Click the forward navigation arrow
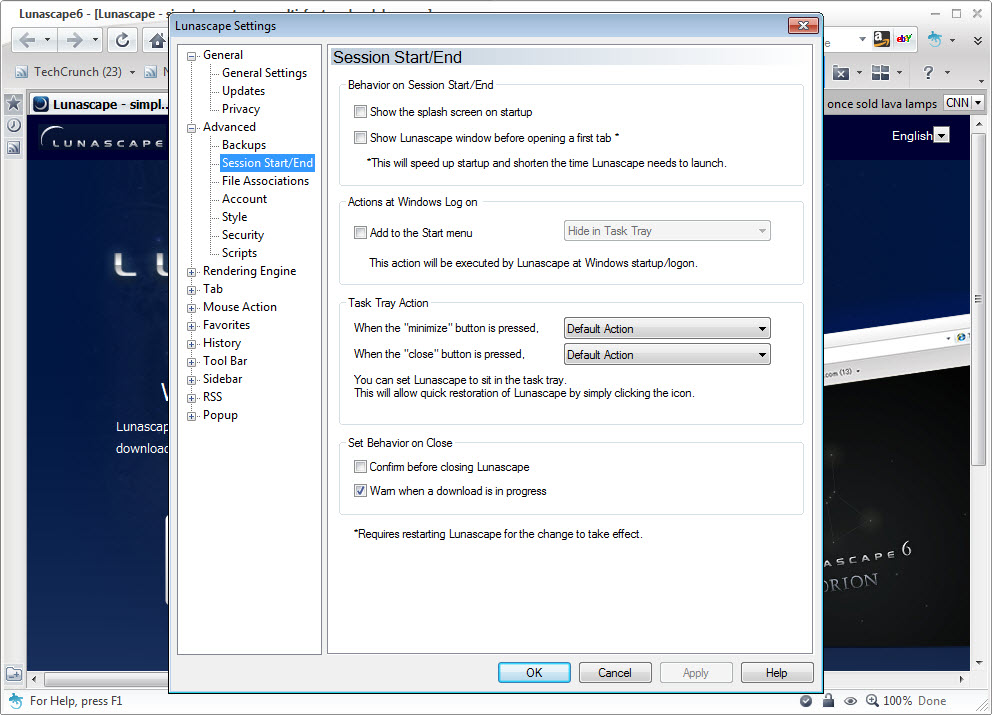 tap(75, 40)
